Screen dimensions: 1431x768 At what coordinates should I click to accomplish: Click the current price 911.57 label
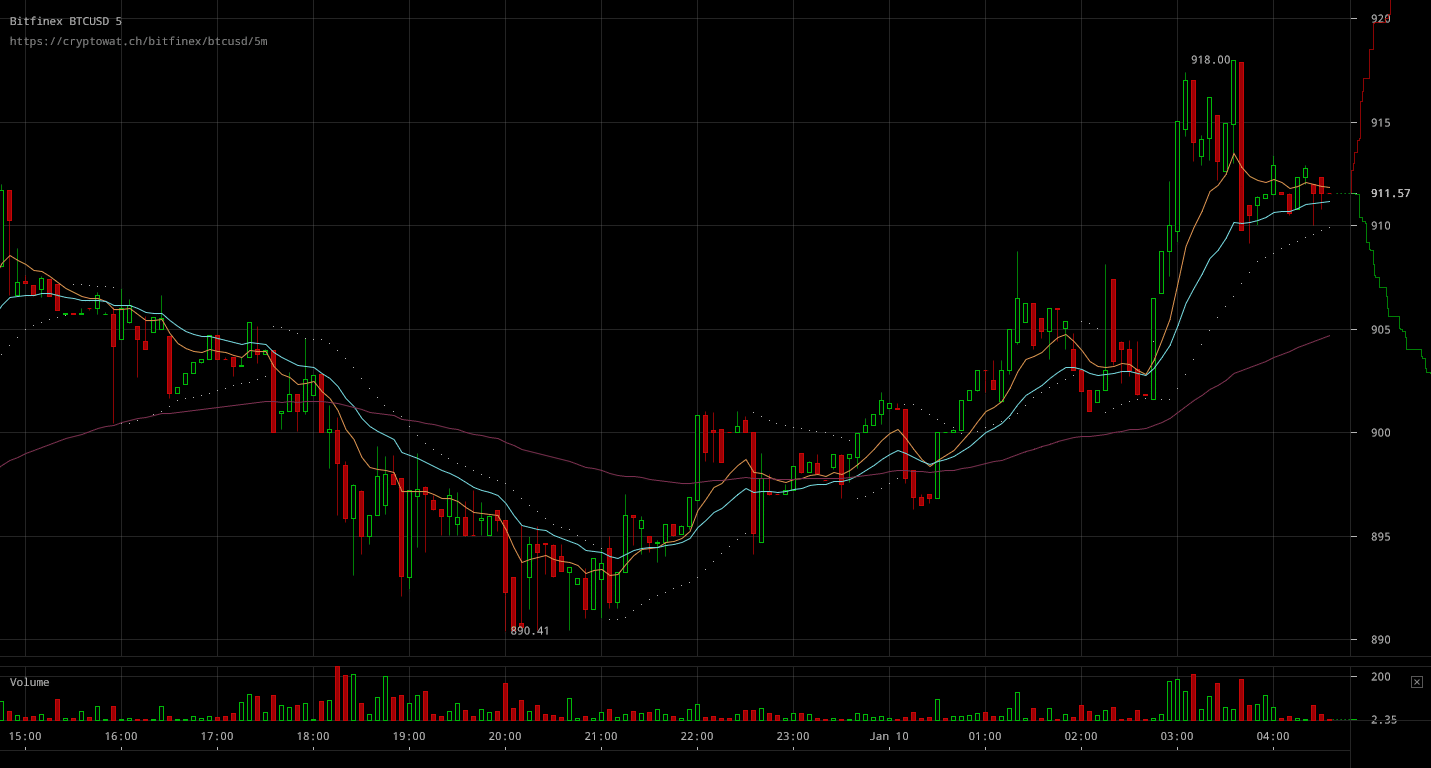(x=1390, y=193)
